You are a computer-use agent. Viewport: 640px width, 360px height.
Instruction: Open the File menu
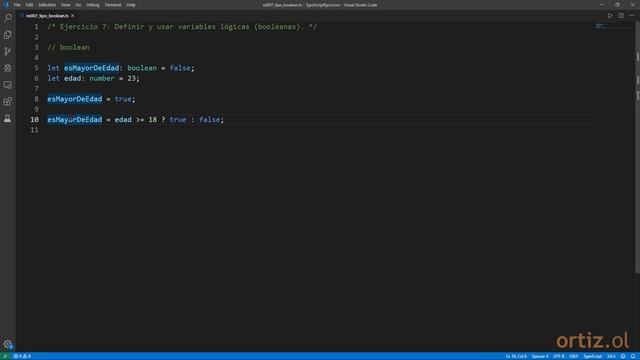[x=17, y=5]
